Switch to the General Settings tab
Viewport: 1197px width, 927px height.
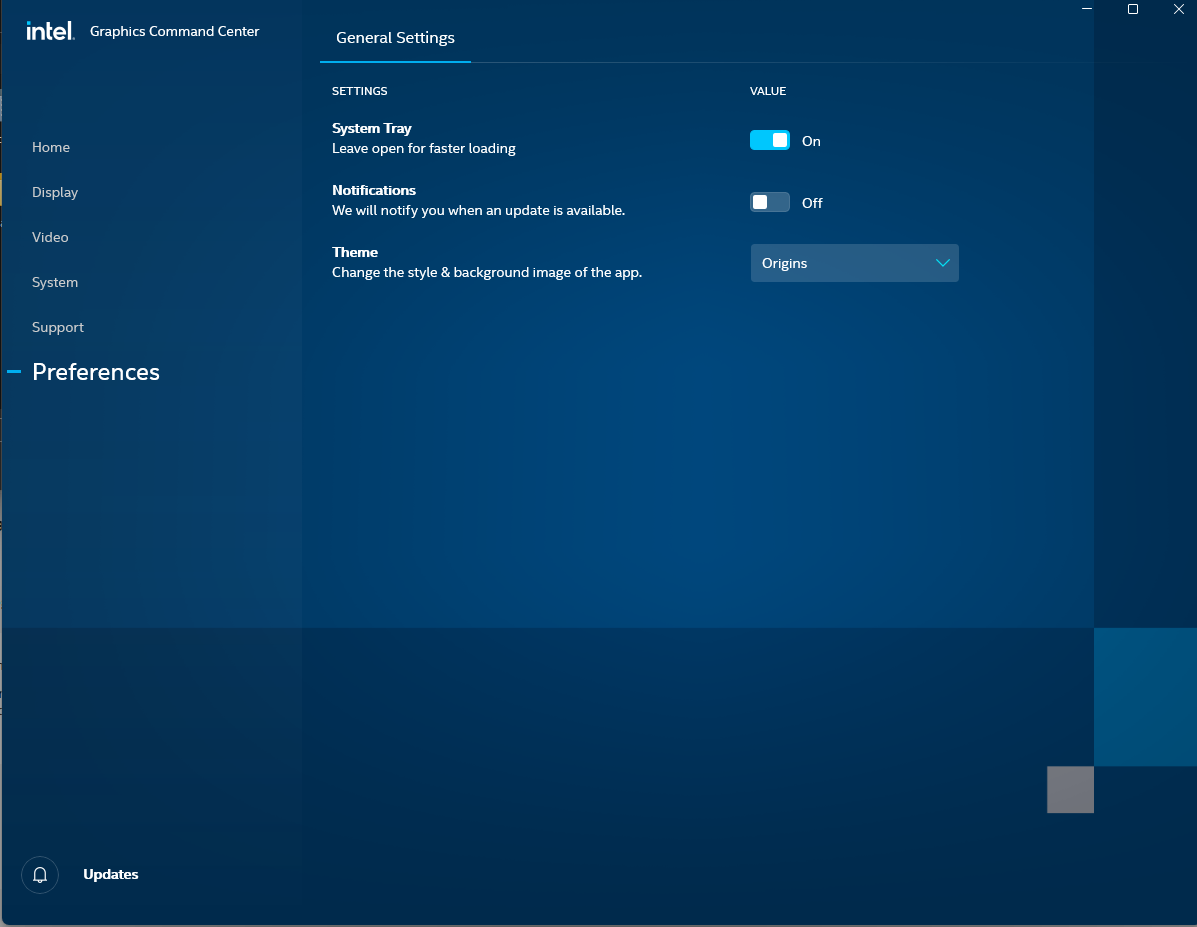click(x=395, y=38)
